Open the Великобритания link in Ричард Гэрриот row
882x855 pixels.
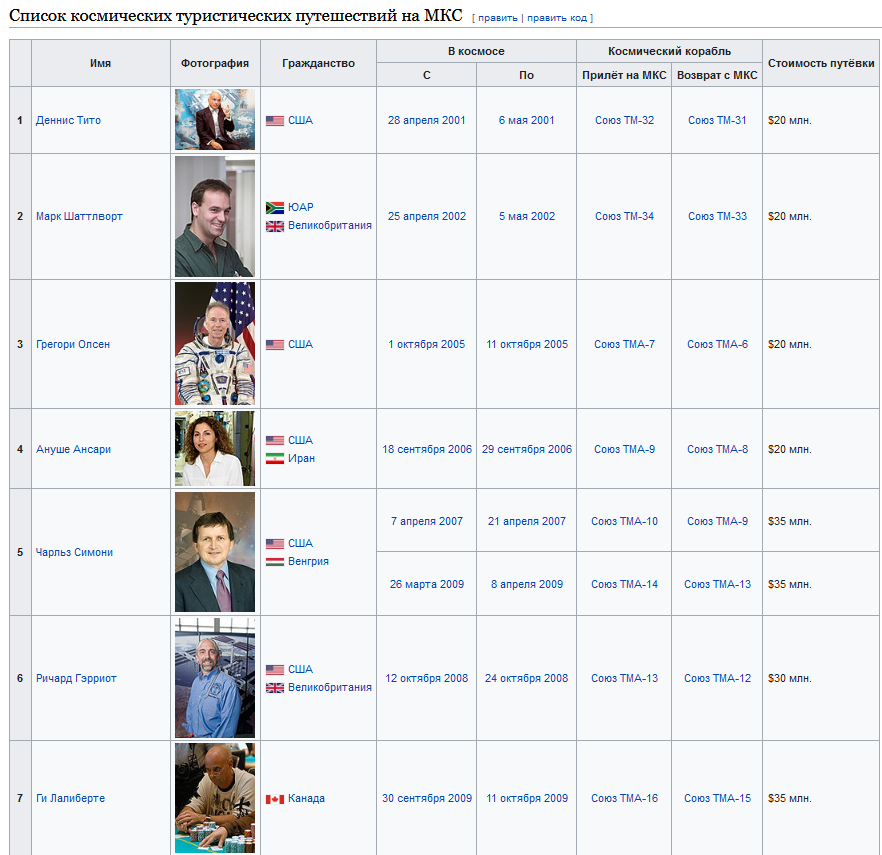click(329, 687)
